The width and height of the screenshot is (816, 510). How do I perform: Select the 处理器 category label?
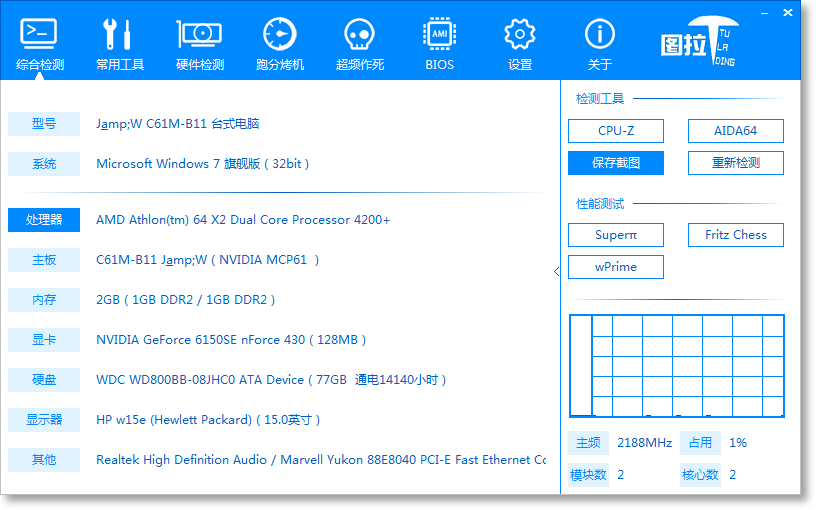pos(44,220)
